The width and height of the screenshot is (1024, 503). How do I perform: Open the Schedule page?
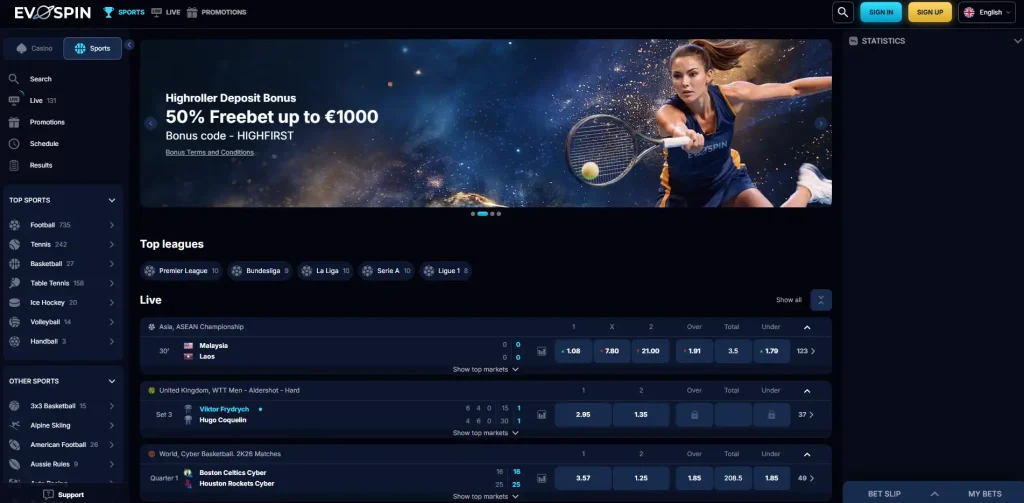44,144
